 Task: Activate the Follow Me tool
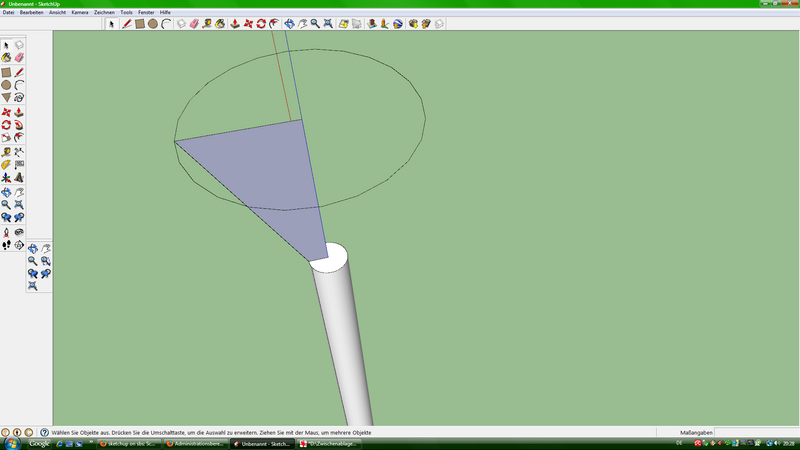point(19,125)
